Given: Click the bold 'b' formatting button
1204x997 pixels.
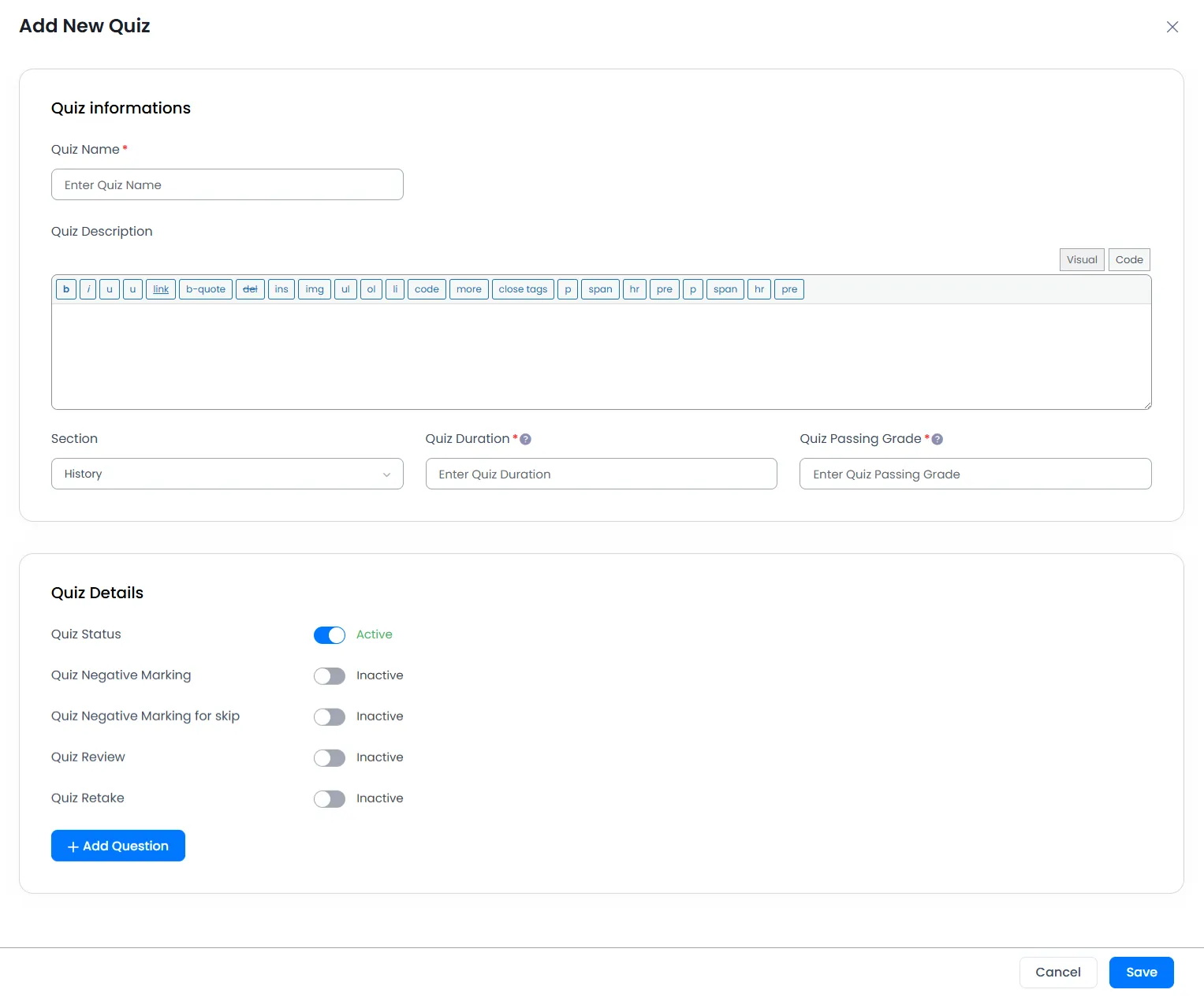Looking at the screenshot, I should (x=66, y=289).
